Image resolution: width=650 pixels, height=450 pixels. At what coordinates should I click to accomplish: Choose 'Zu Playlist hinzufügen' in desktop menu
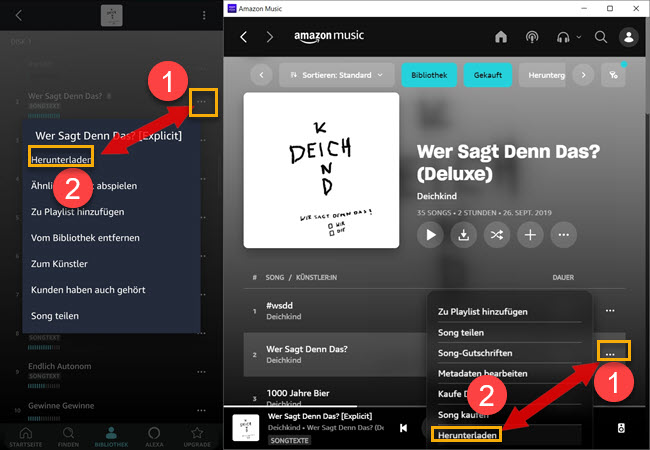483,312
